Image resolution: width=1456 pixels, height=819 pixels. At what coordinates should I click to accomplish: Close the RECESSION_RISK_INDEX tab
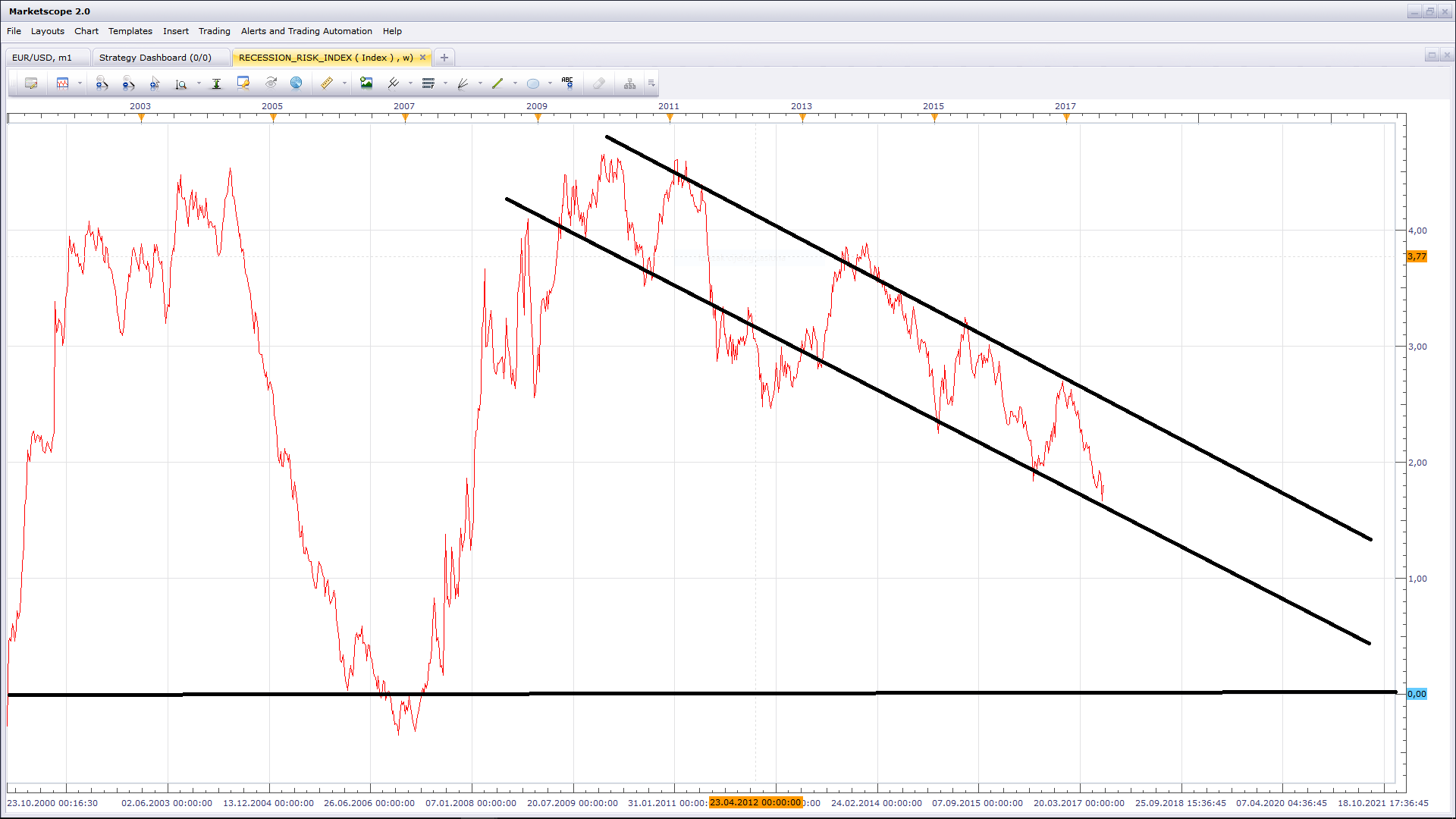pyautogui.click(x=423, y=58)
